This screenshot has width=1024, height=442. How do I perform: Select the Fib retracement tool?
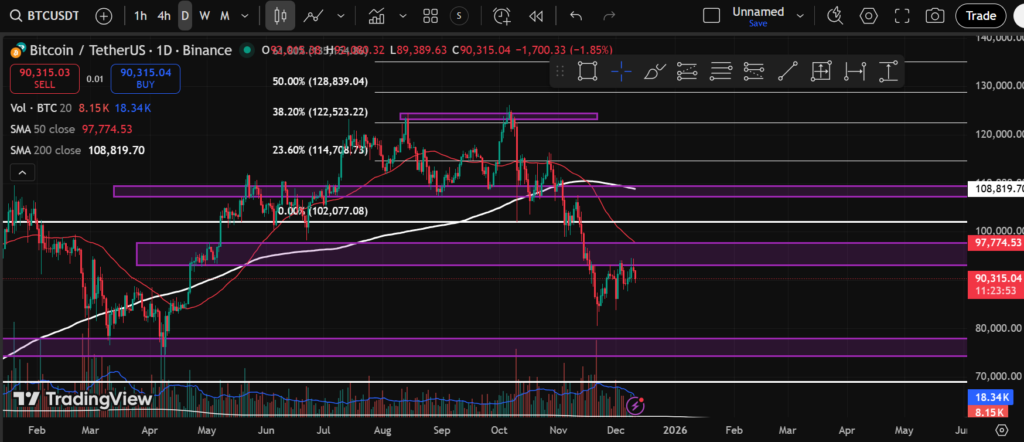(687, 71)
